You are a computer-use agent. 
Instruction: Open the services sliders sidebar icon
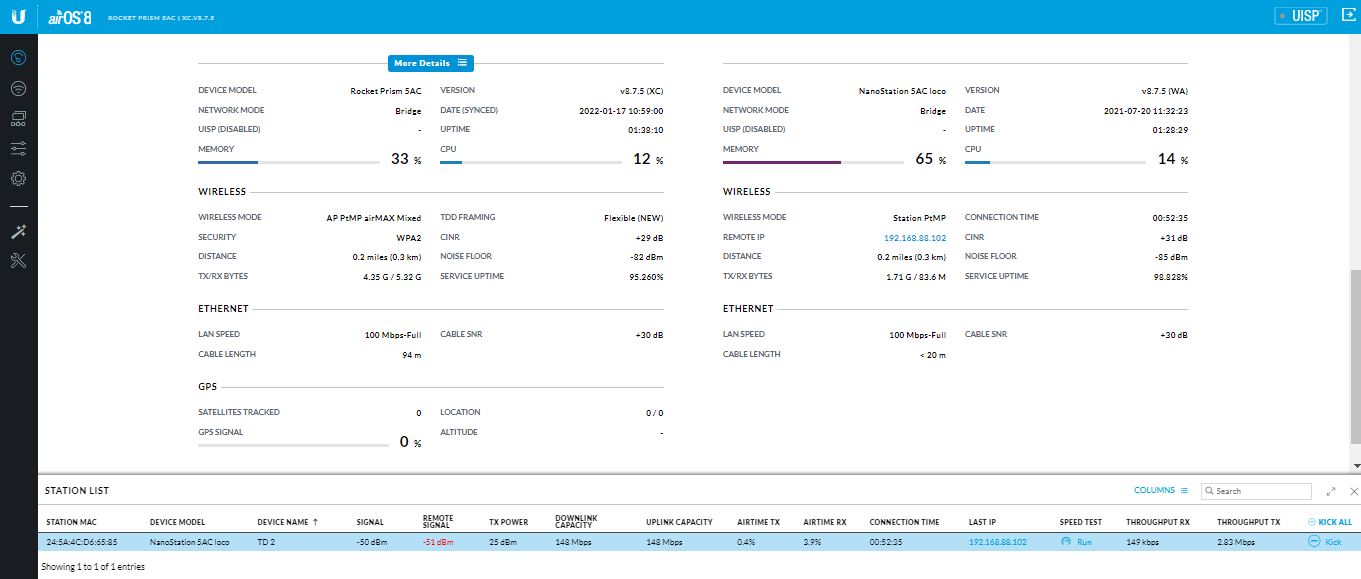pyautogui.click(x=18, y=148)
